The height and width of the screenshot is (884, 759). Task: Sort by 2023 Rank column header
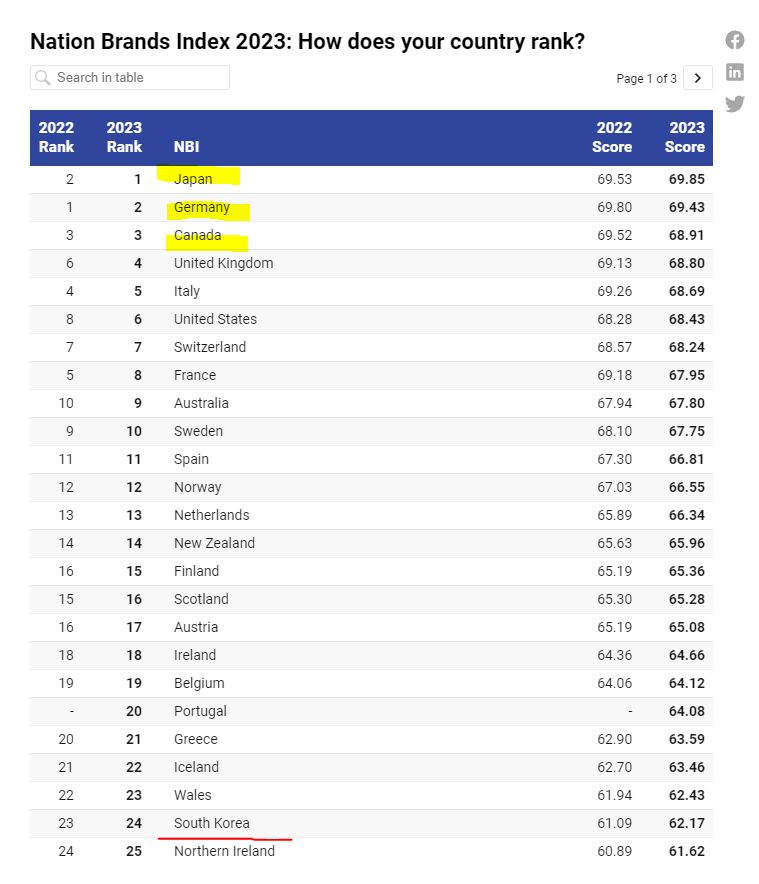[124, 137]
